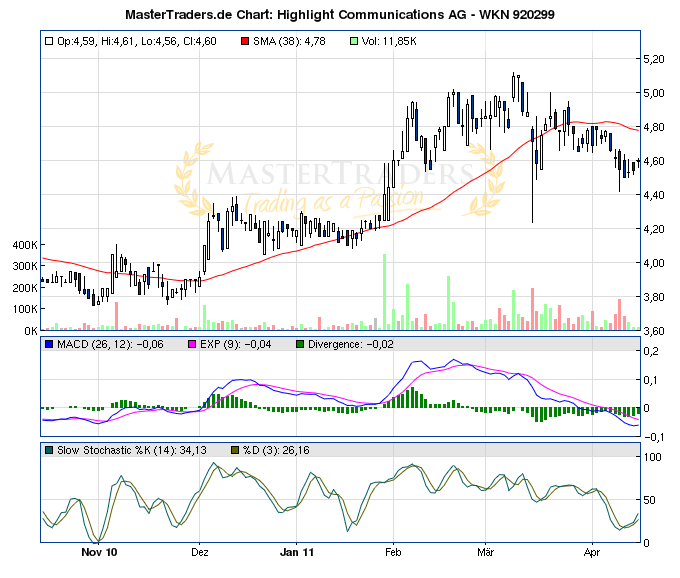Click the 300K volume axis label

(25, 266)
